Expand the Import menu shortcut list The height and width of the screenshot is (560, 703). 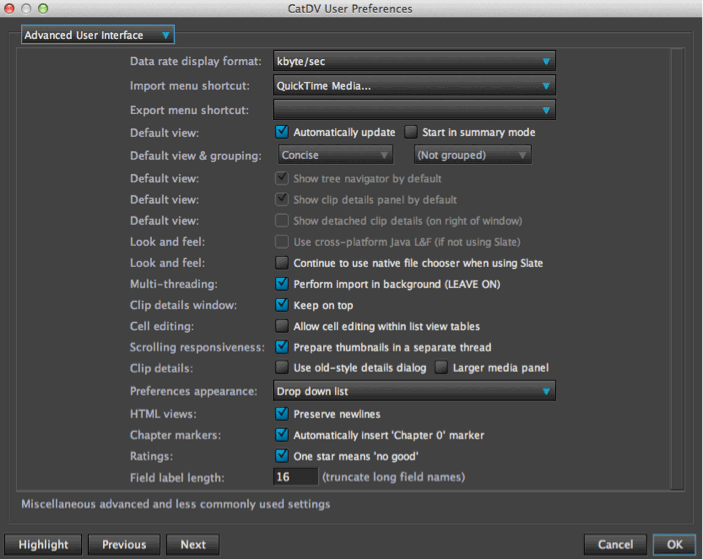(414, 85)
